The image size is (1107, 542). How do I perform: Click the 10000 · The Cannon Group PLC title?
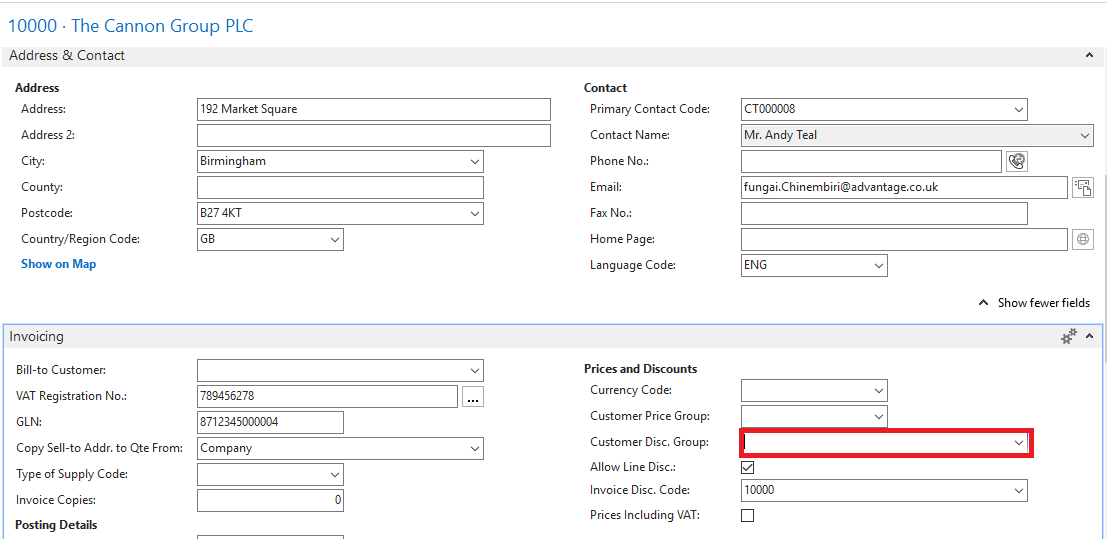pos(131,27)
